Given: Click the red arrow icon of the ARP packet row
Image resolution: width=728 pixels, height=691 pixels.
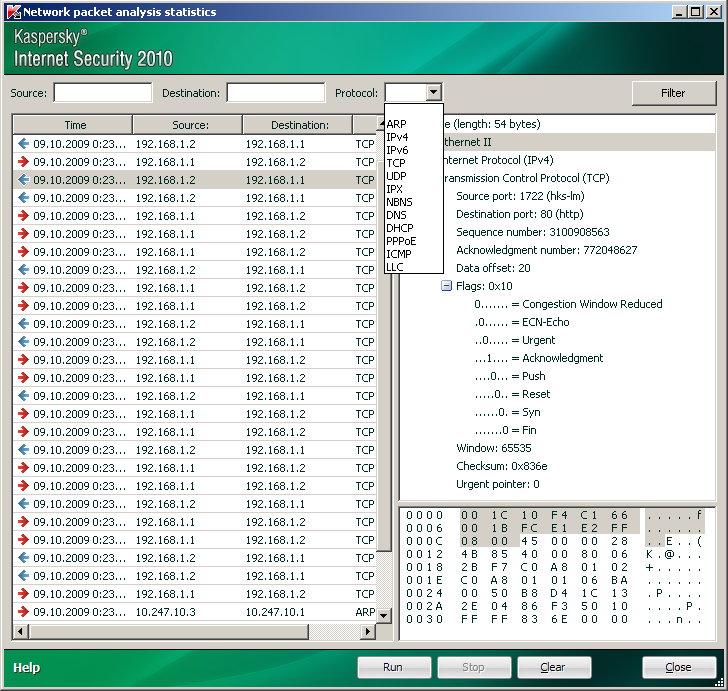Looking at the screenshot, I should coord(23,612).
